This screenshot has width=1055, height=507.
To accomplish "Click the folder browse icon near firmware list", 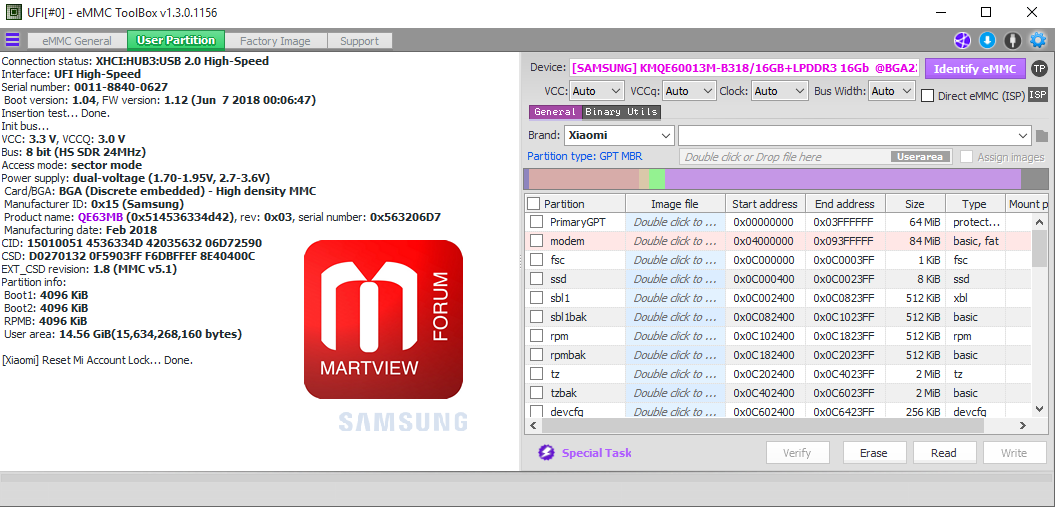I will 1042,136.
